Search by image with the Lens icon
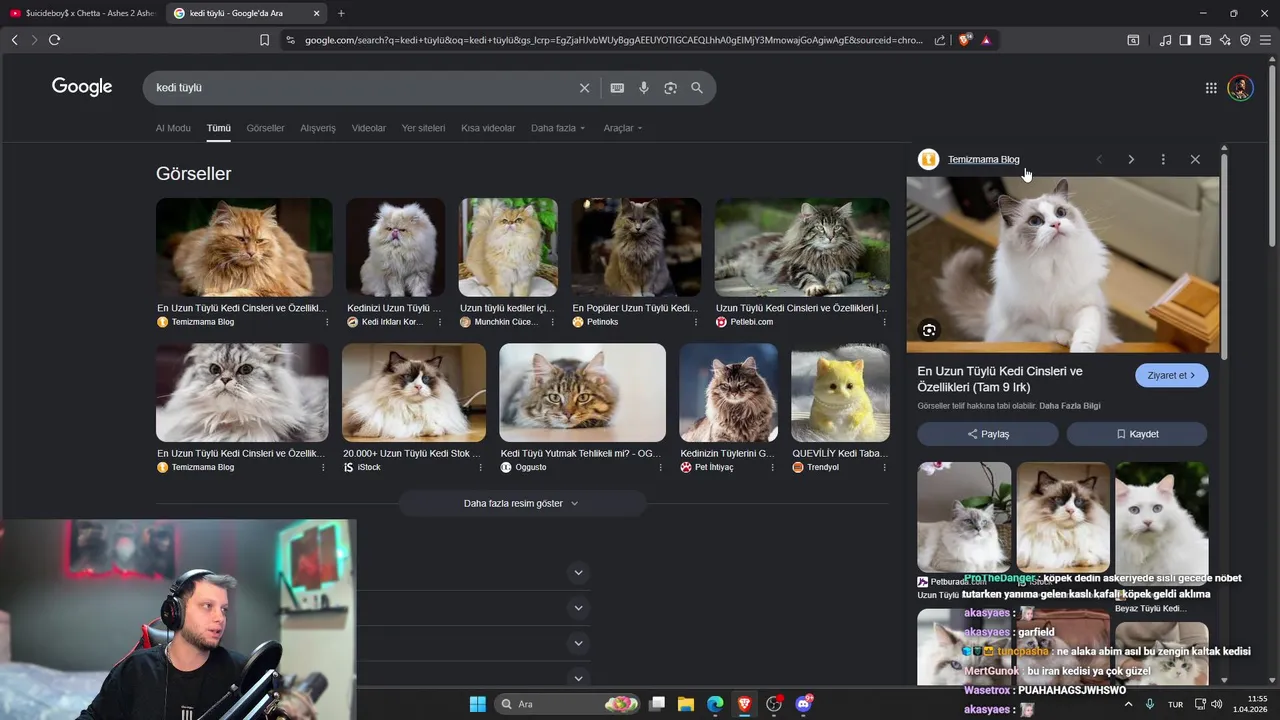 [670, 88]
